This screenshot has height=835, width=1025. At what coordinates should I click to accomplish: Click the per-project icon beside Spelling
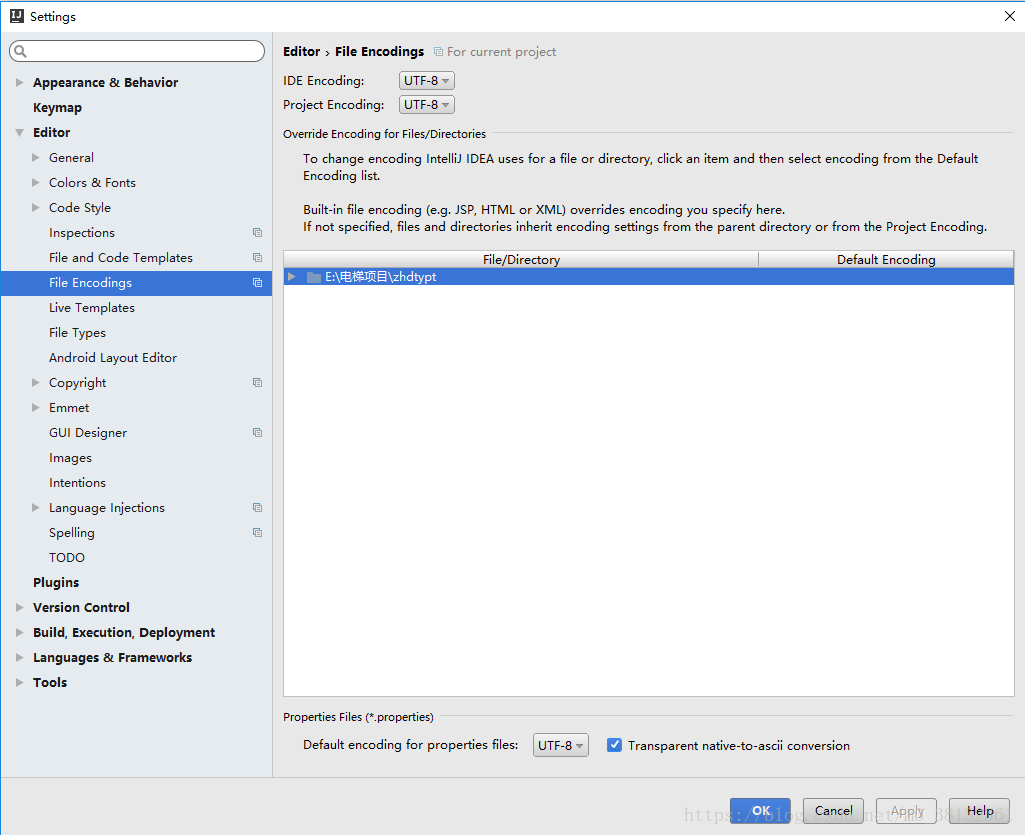coord(257,532)
